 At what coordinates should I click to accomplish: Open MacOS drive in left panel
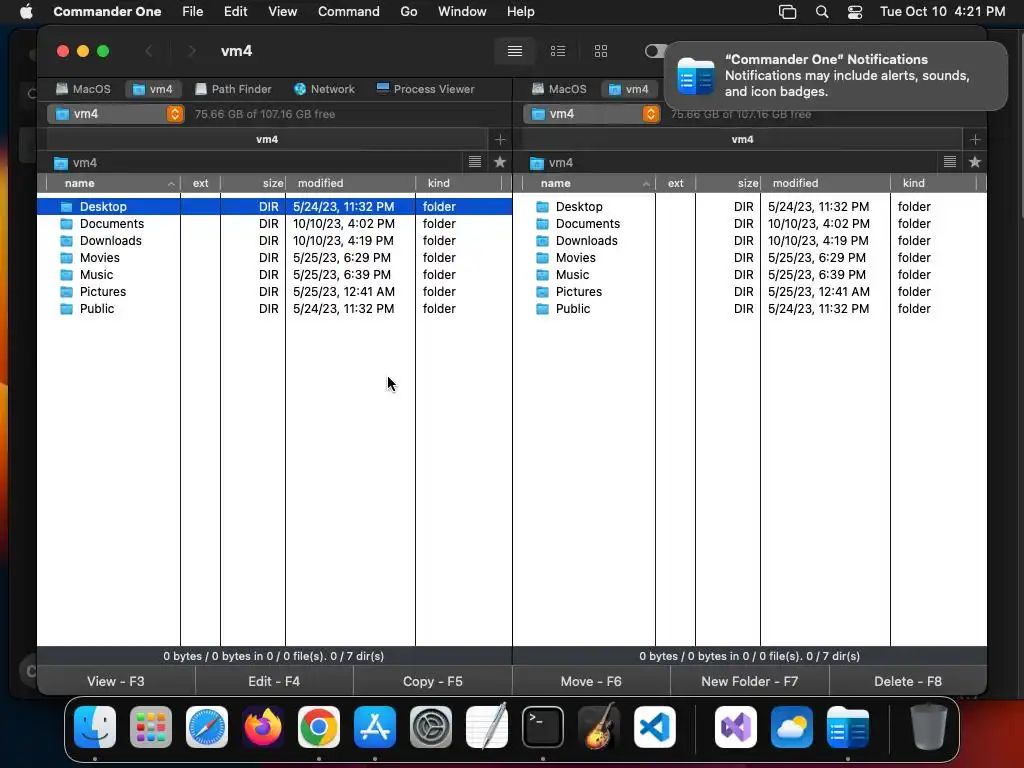(x=83, y=89)
